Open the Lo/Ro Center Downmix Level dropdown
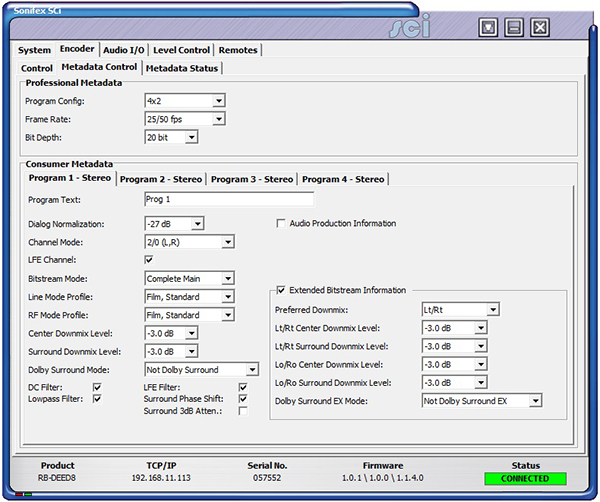The image size is (600, 502). coord(455,364)
